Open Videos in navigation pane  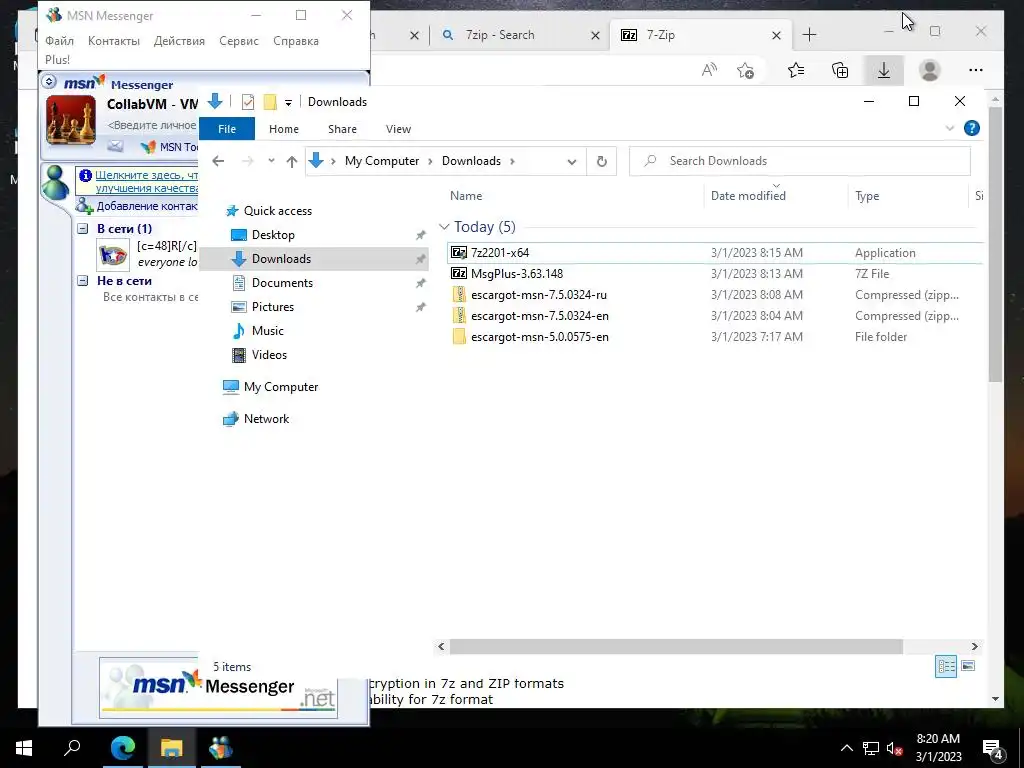coord(269,355)
